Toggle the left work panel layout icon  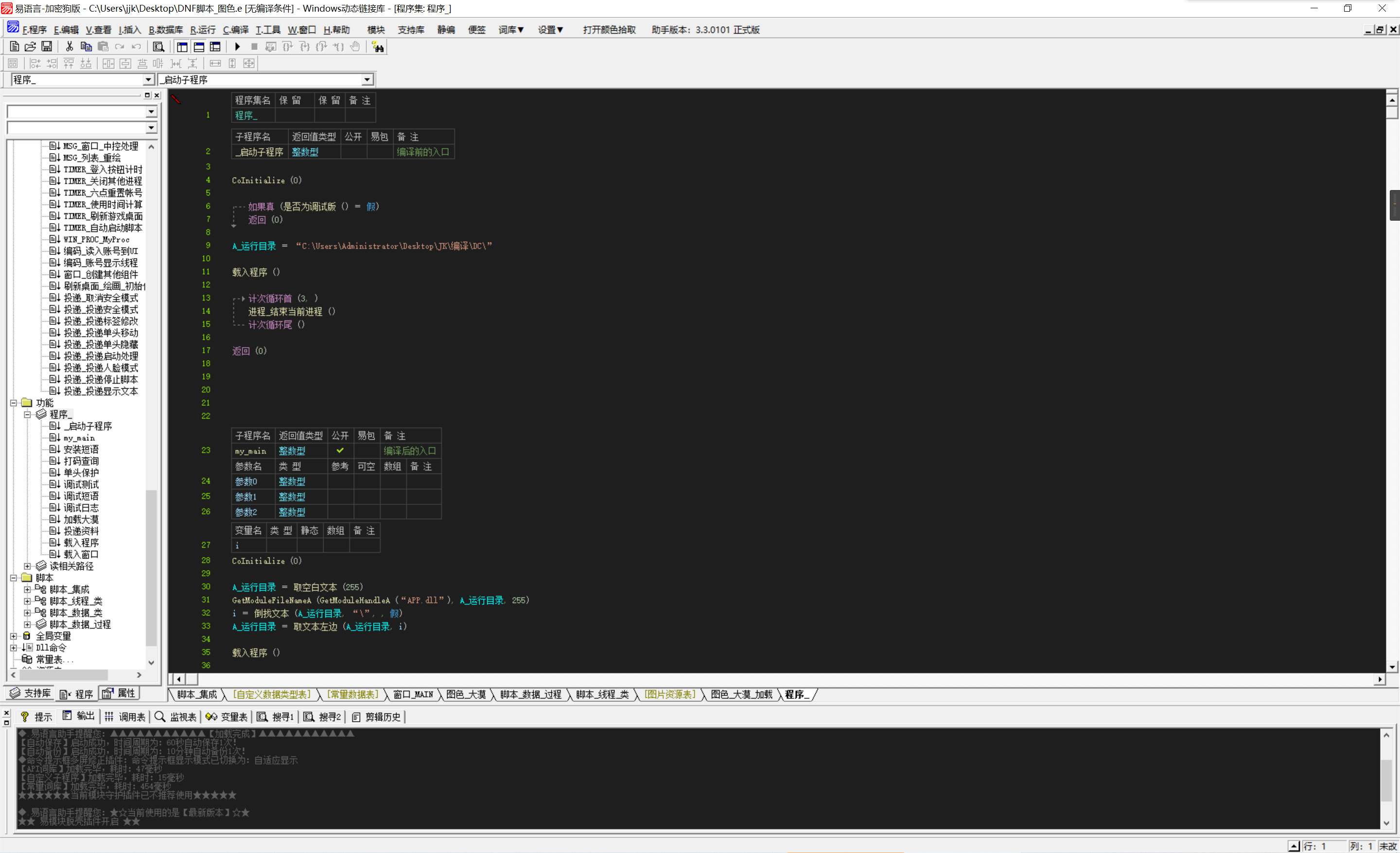[182, 47]
